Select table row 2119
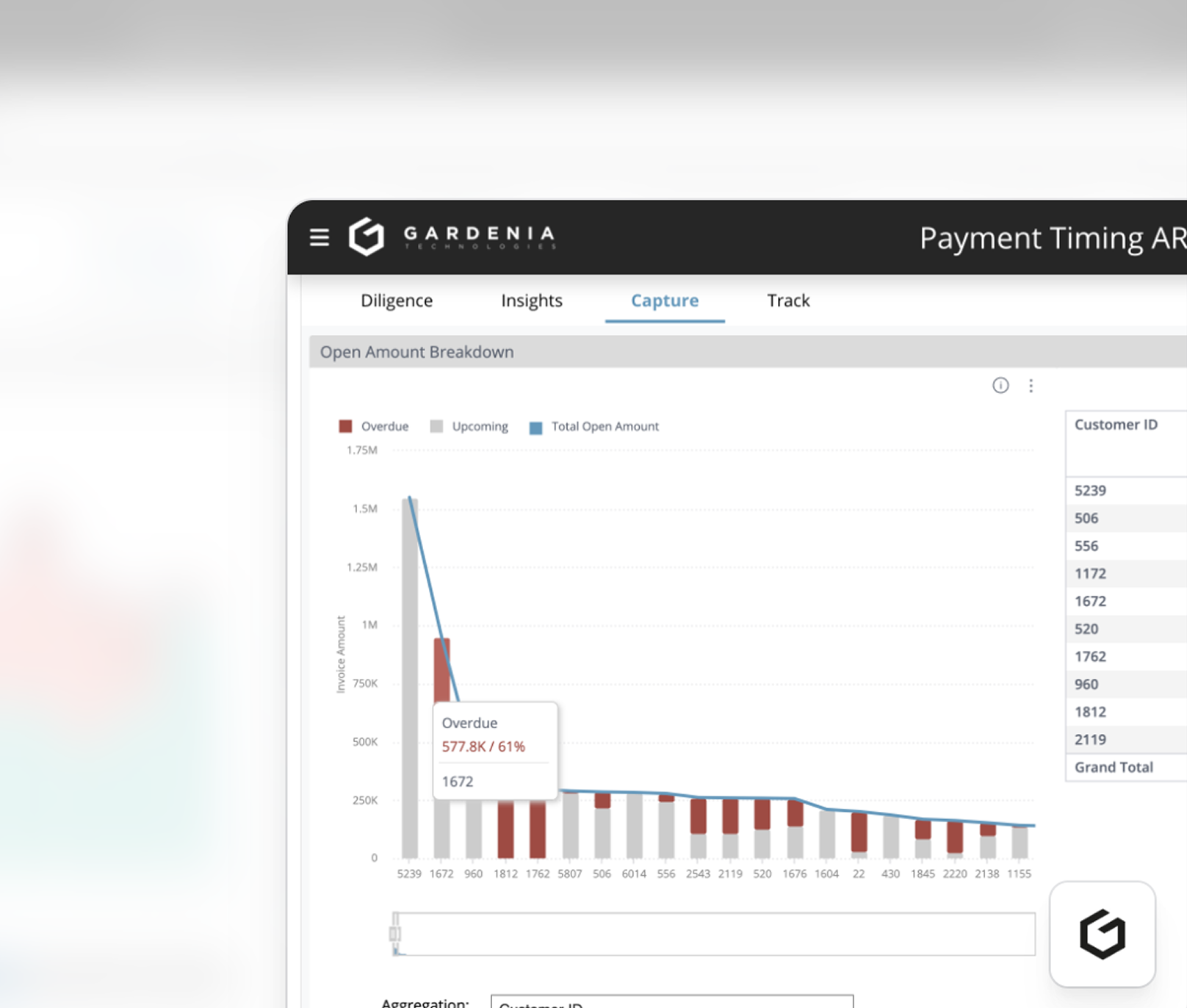 1126,740
